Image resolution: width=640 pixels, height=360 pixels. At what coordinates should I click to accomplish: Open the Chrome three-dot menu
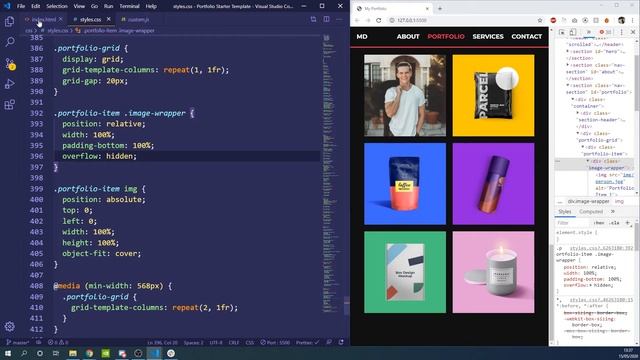click(x=633, y=20)
